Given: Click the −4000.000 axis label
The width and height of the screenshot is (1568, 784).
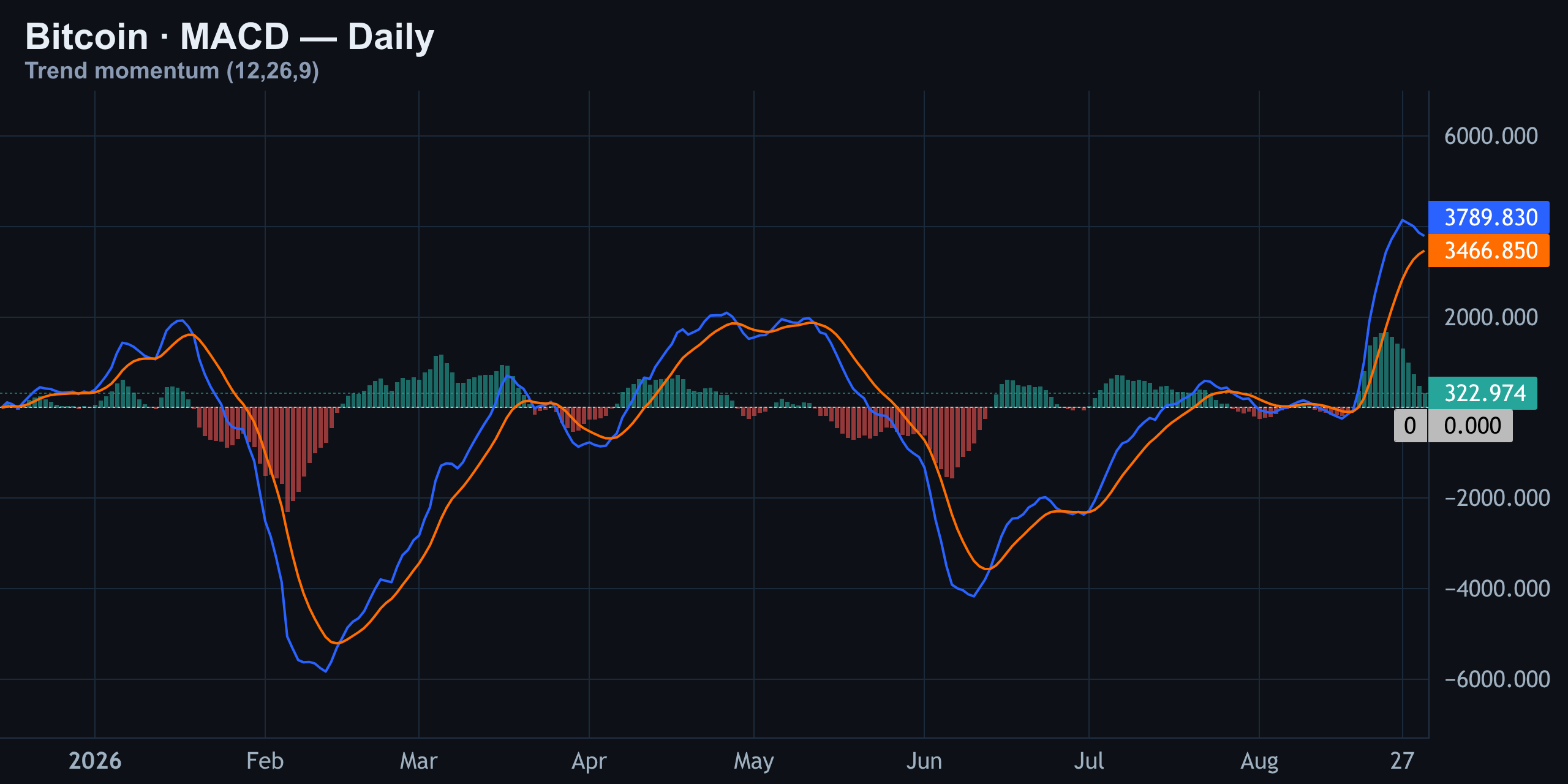Looking at the screenshot, I should point(1497,589).
